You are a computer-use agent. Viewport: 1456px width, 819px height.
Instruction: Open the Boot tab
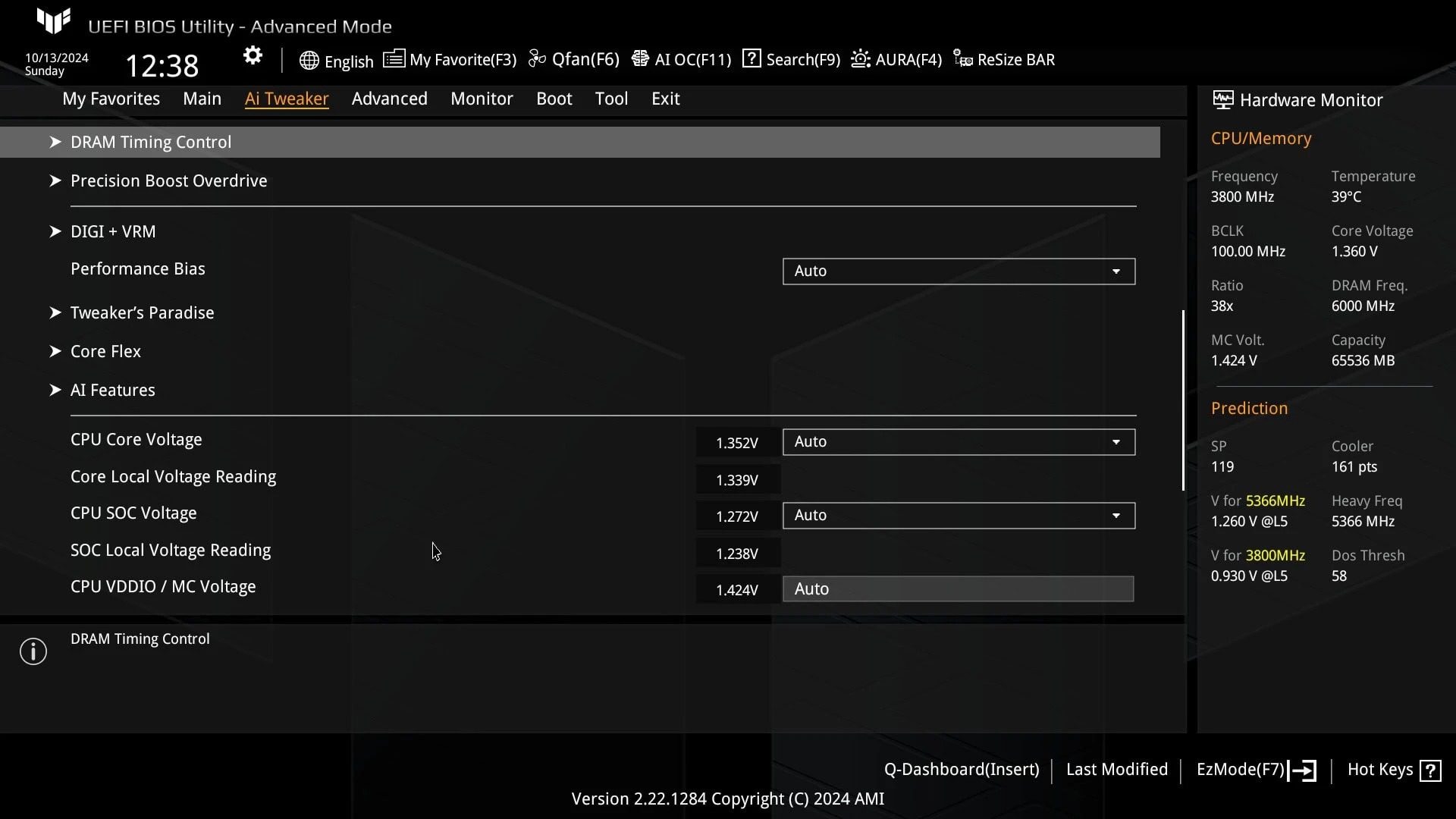coord(554,99)
